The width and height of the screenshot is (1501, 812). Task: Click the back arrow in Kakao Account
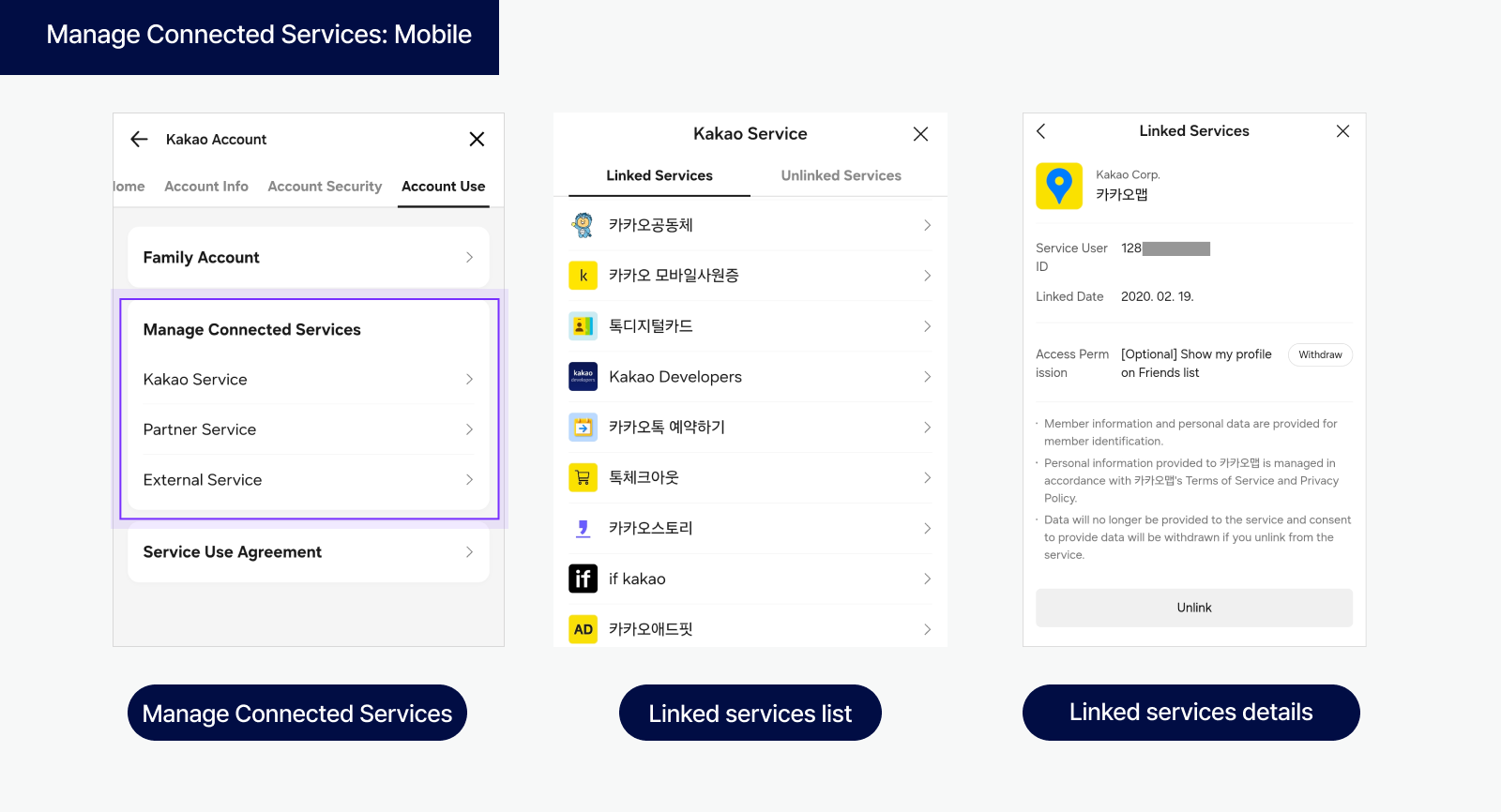point(140,140)
